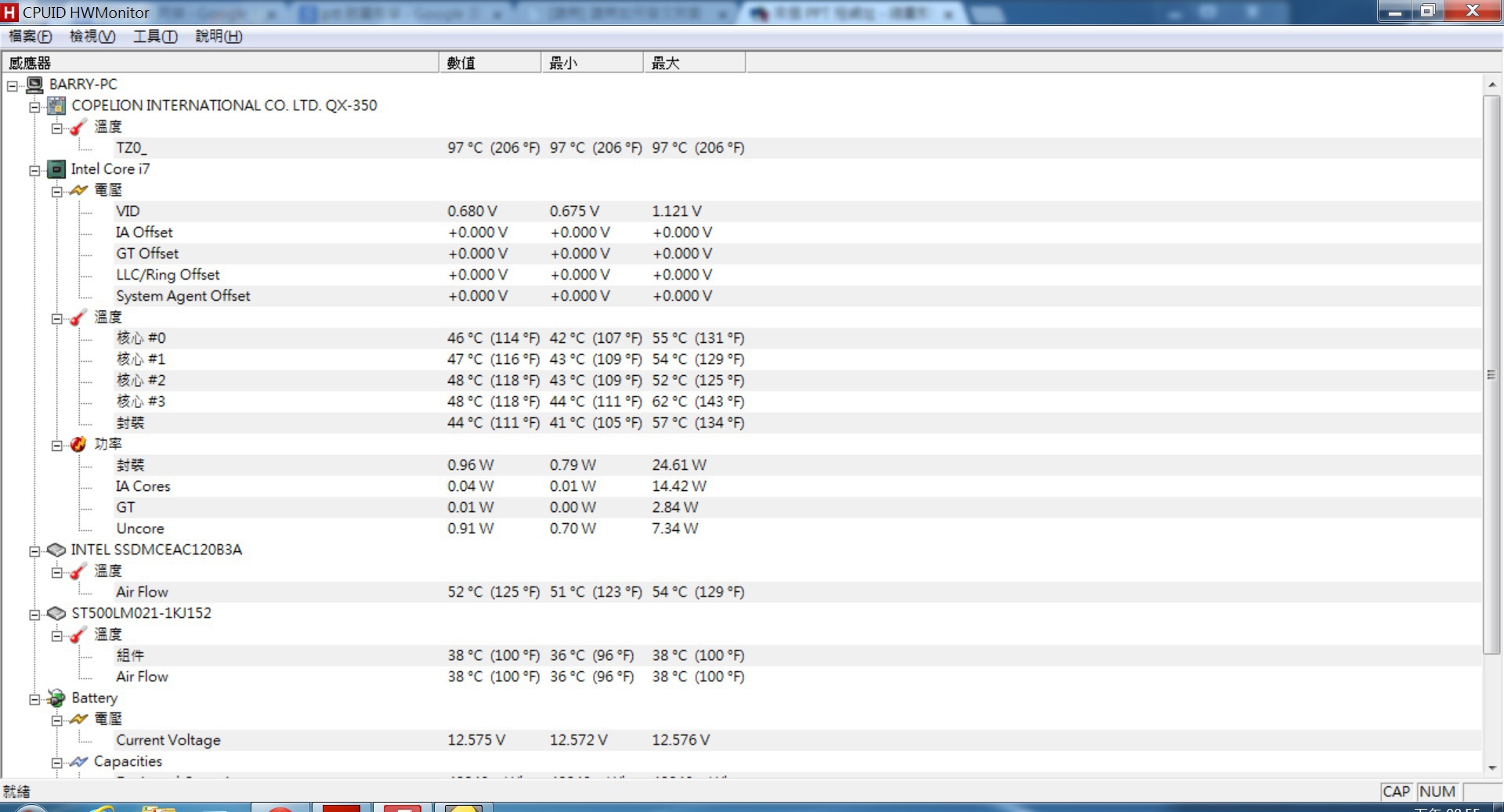The height and width of the screenshot is (812, 1504).
Task: Select the BARRY-PC computer icon
Action: tap(34, 84)
